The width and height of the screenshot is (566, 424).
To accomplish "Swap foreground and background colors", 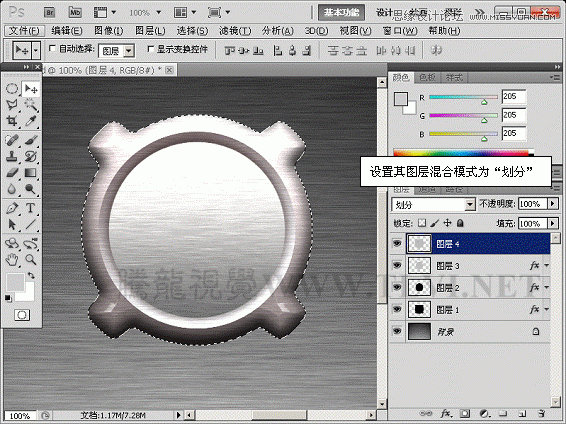I will coord(31,275).
